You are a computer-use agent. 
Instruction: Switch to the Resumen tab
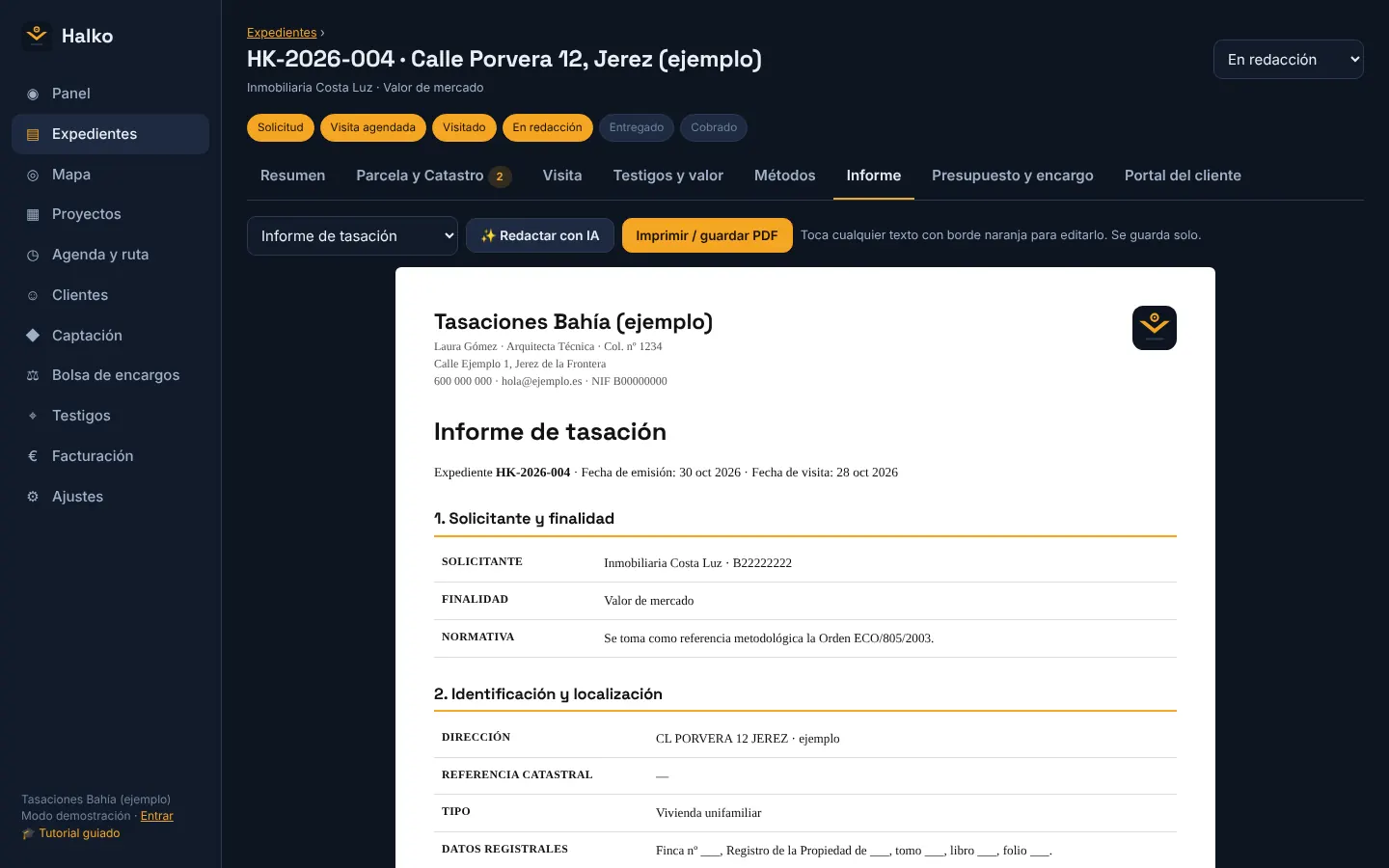pos(292,176)
